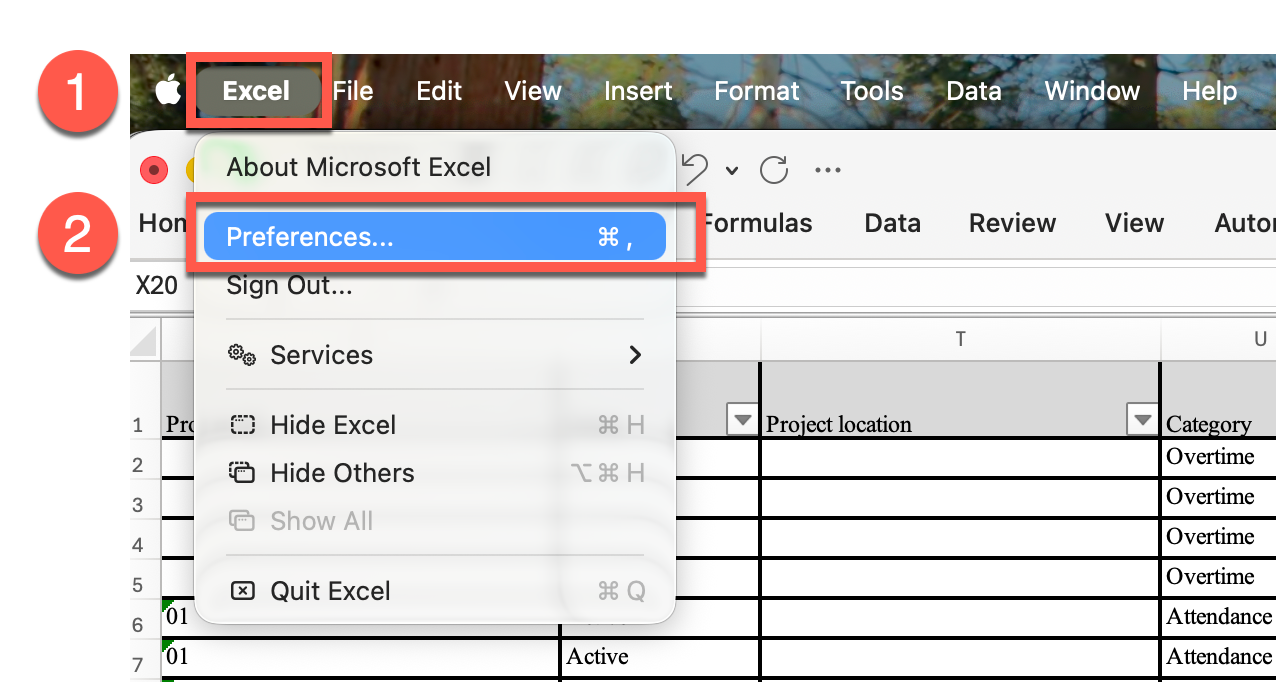
Task: Click the Name Box showing X20
Action: (x=157, y=286)
